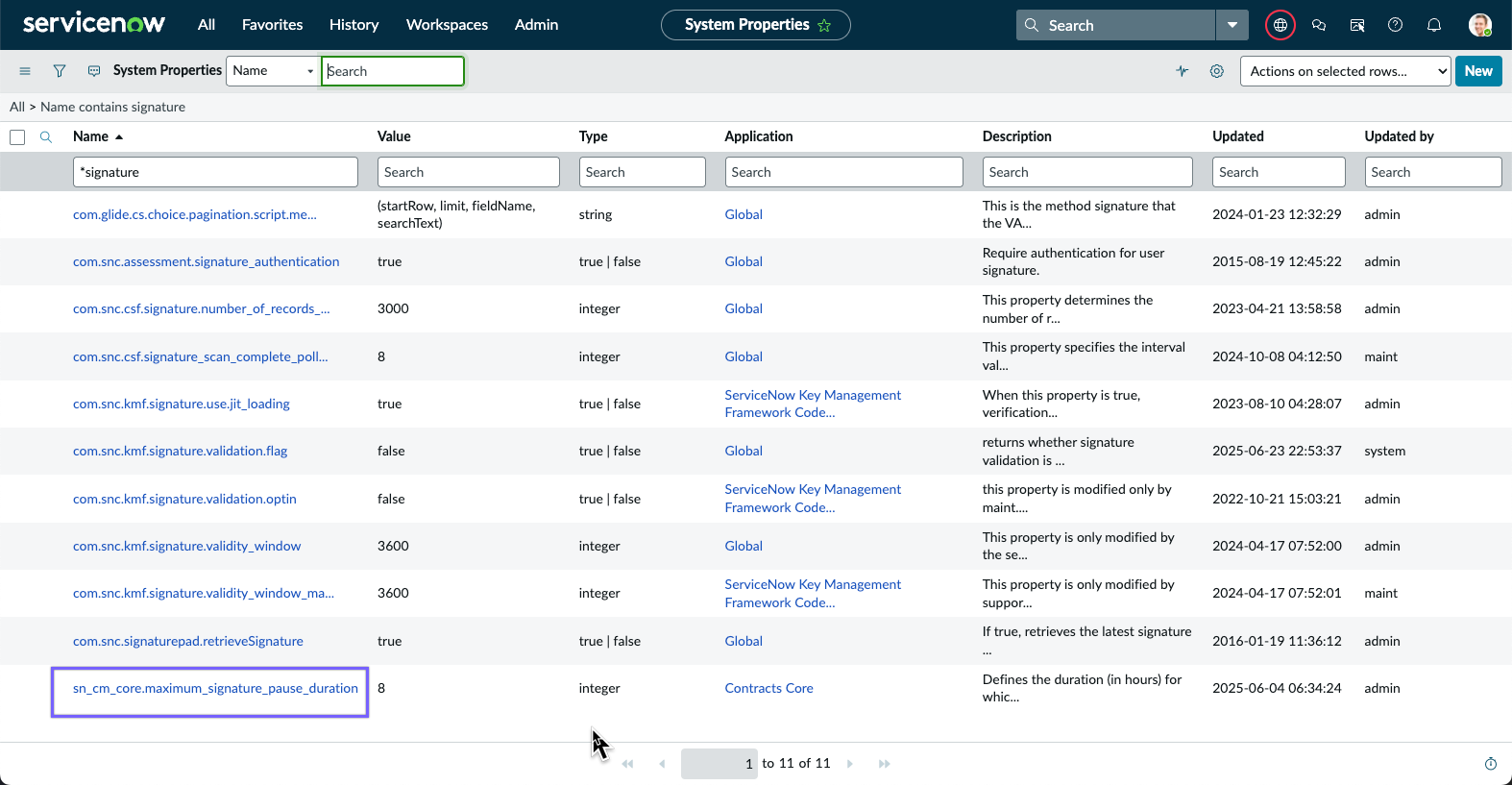The image size is (1512, 785).
Task: Sort by the Updated by column header
Action: pos(1400,136)
